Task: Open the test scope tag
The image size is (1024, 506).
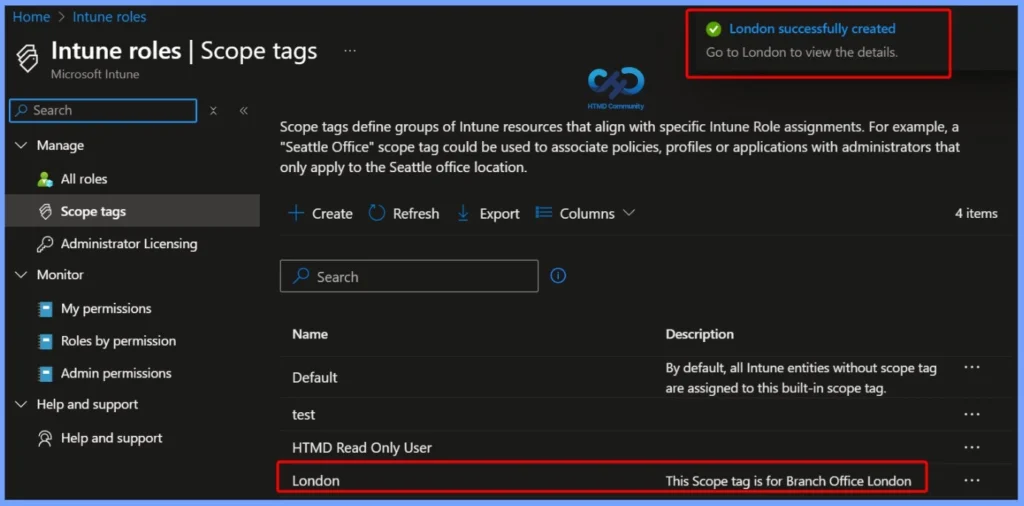Action: [304, 415]
